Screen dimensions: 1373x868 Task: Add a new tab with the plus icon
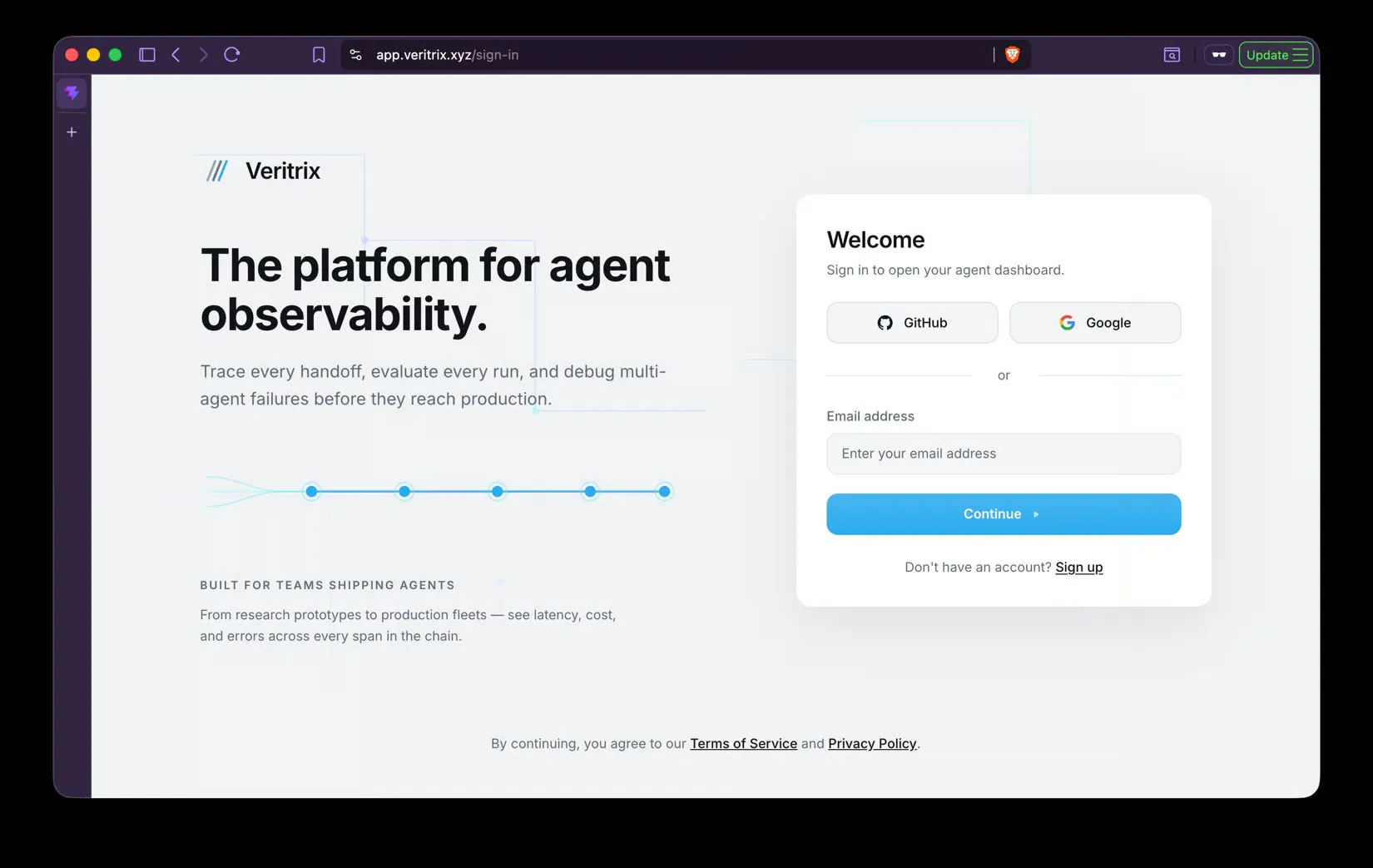tap(72, 132)
